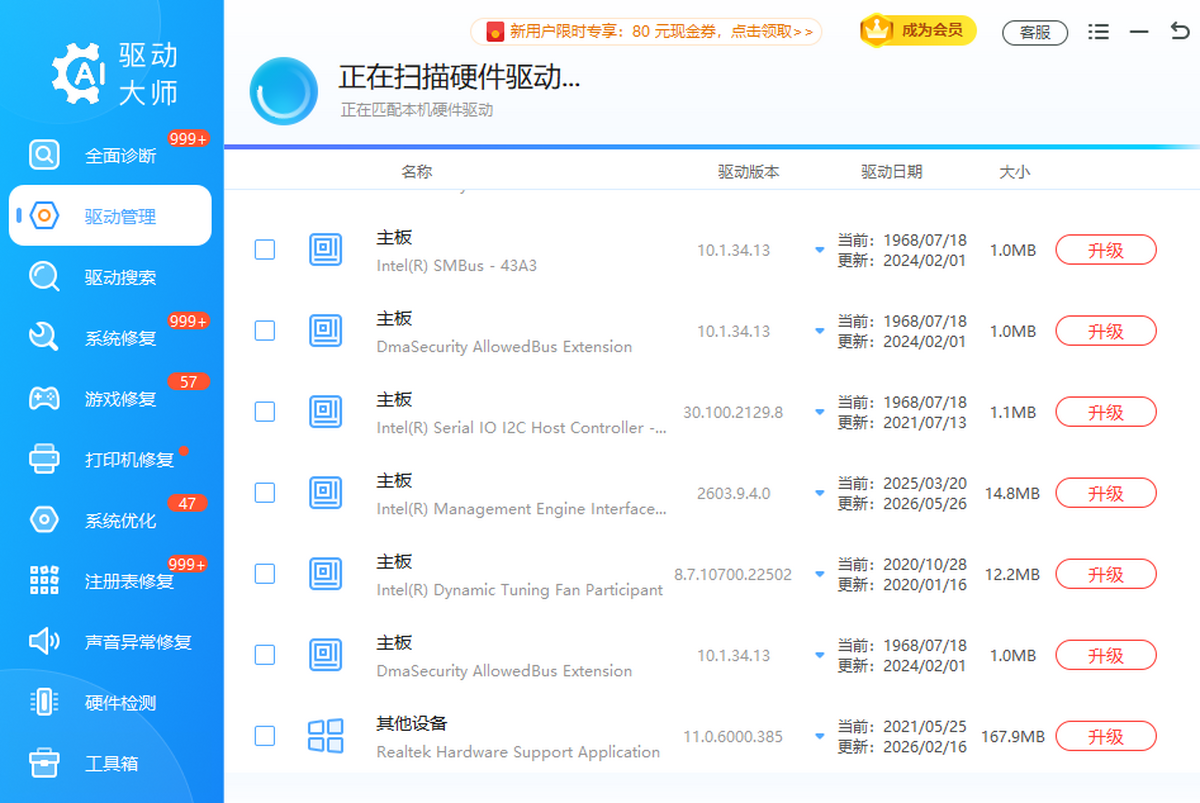Go to 驱动搜索 page

tap(110, 277)
